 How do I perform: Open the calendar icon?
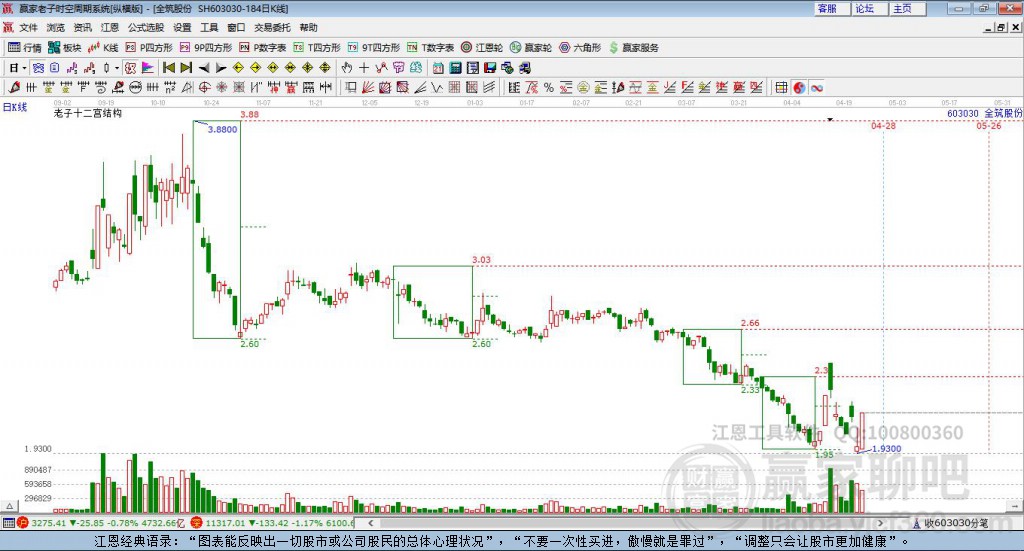click(438, 68)
